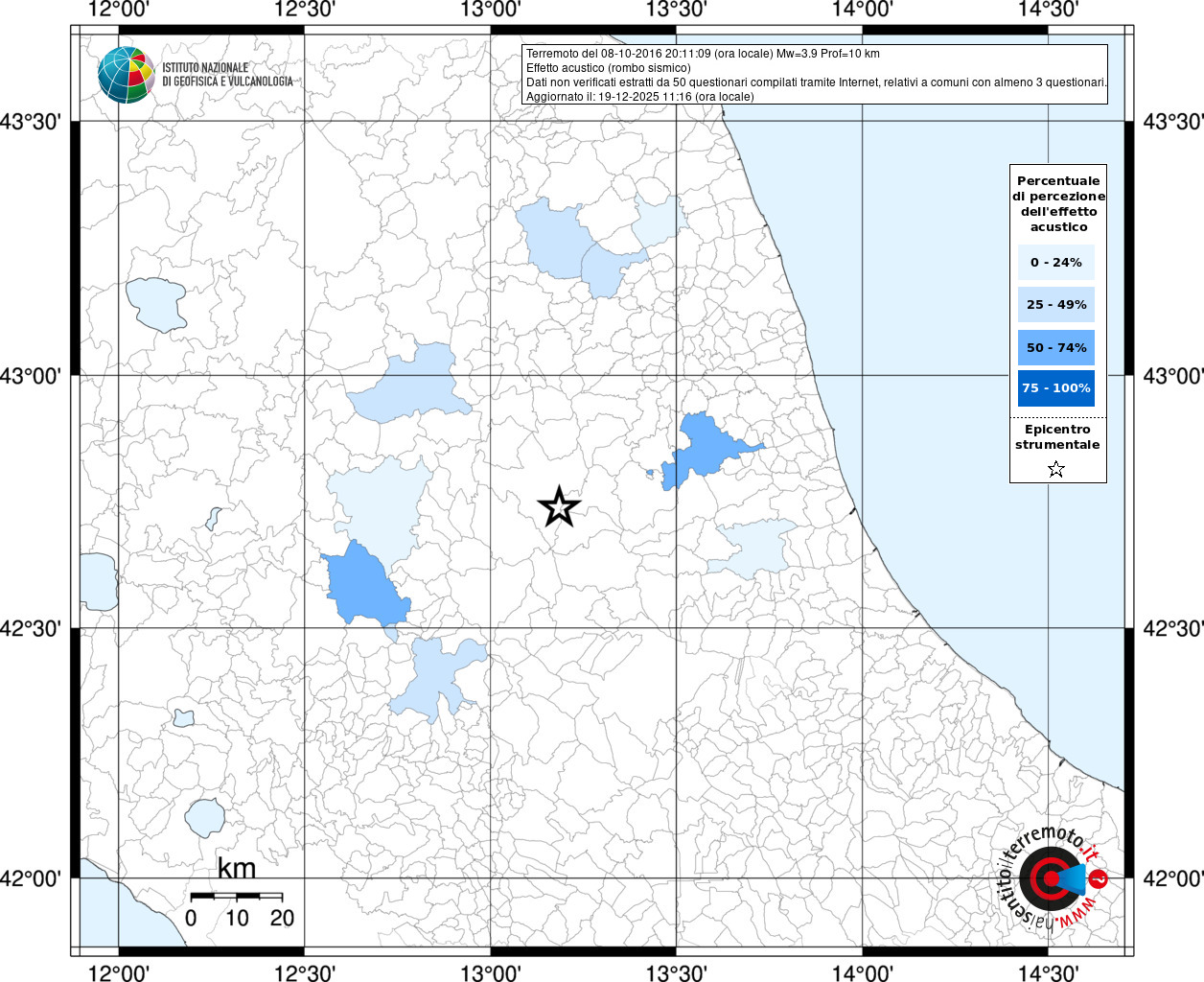The image size is (1204, 982).
Task: Click the 'Dati non verificati' info line
Action: coord(817,82)
